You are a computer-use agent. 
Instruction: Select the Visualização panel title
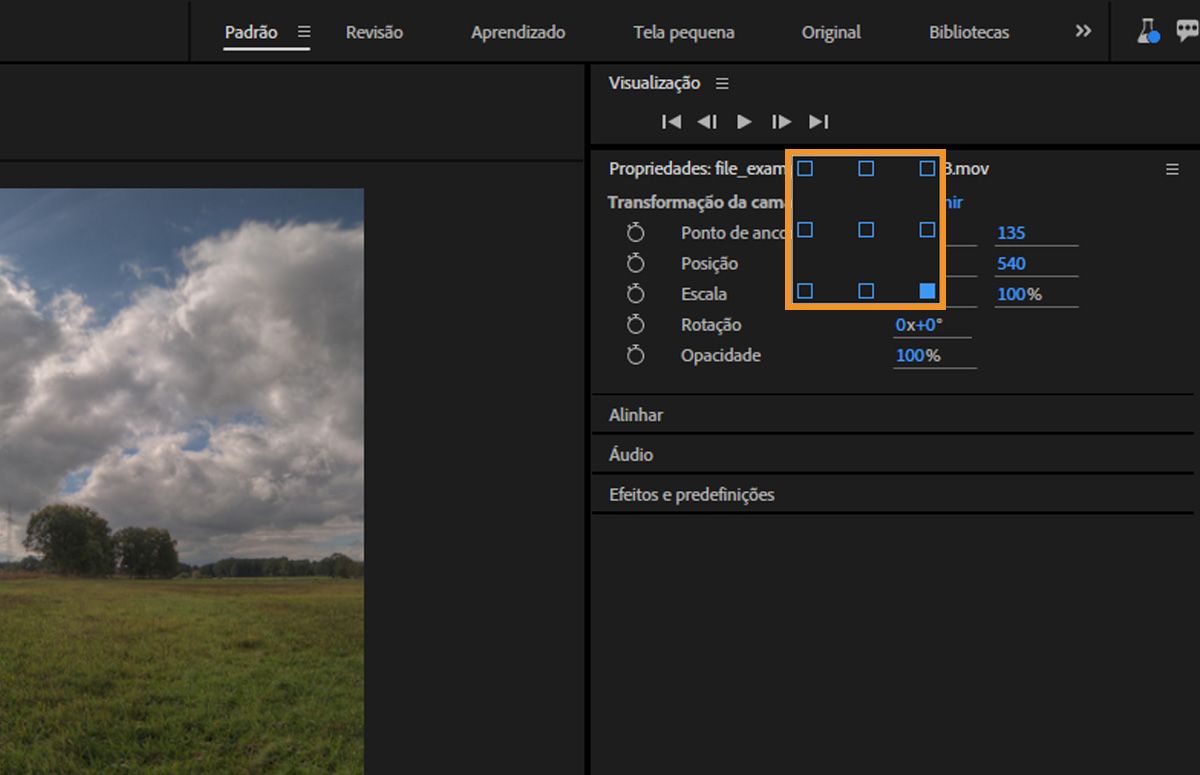654,83
